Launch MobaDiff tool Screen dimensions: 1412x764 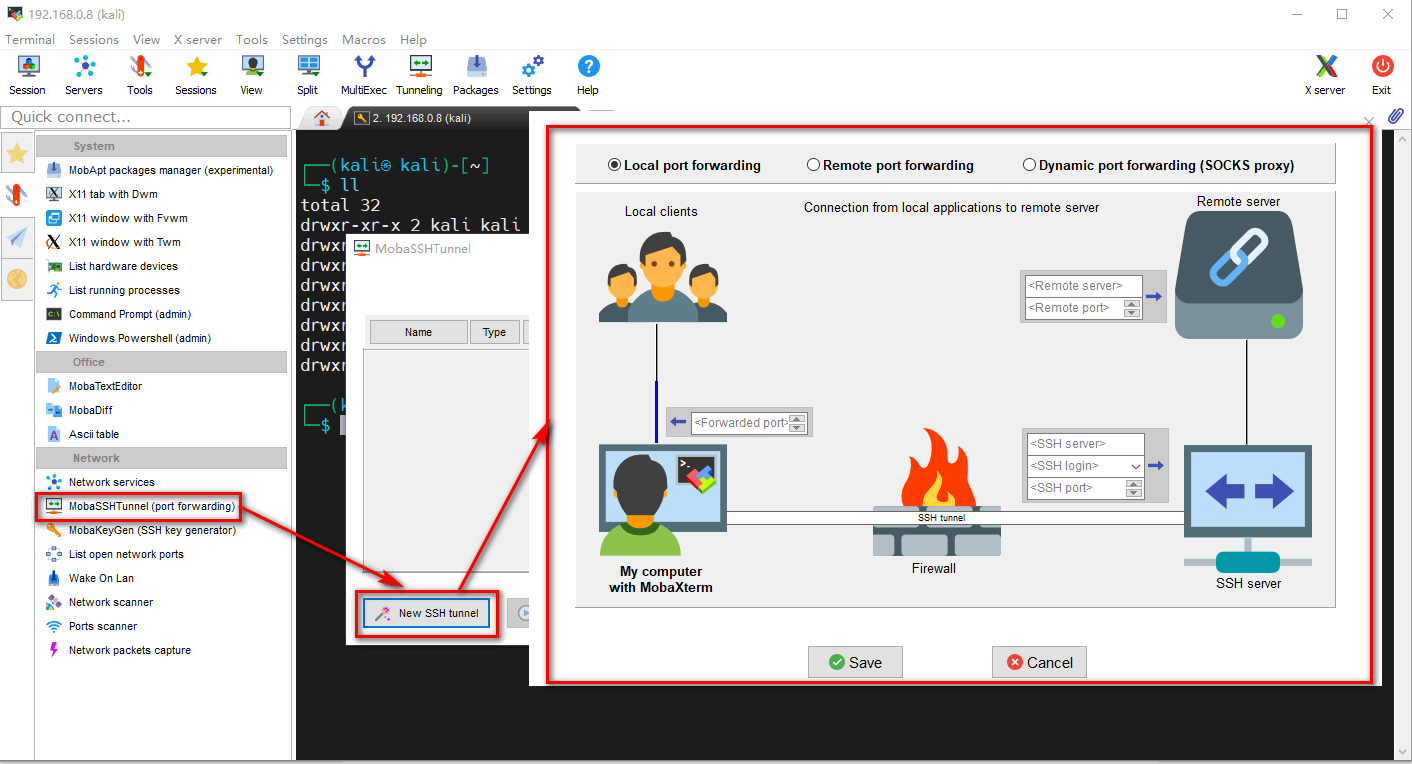(x=81, y=410)
